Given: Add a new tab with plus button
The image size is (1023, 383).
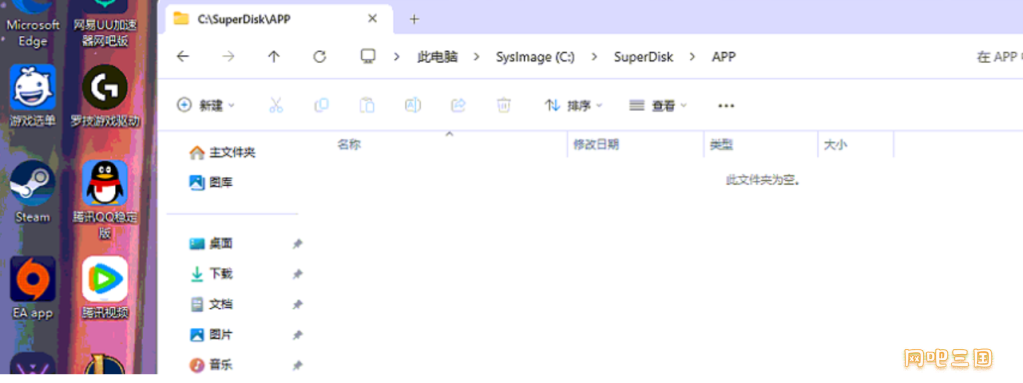Looking at the screenshot, I should pos(414,19).
